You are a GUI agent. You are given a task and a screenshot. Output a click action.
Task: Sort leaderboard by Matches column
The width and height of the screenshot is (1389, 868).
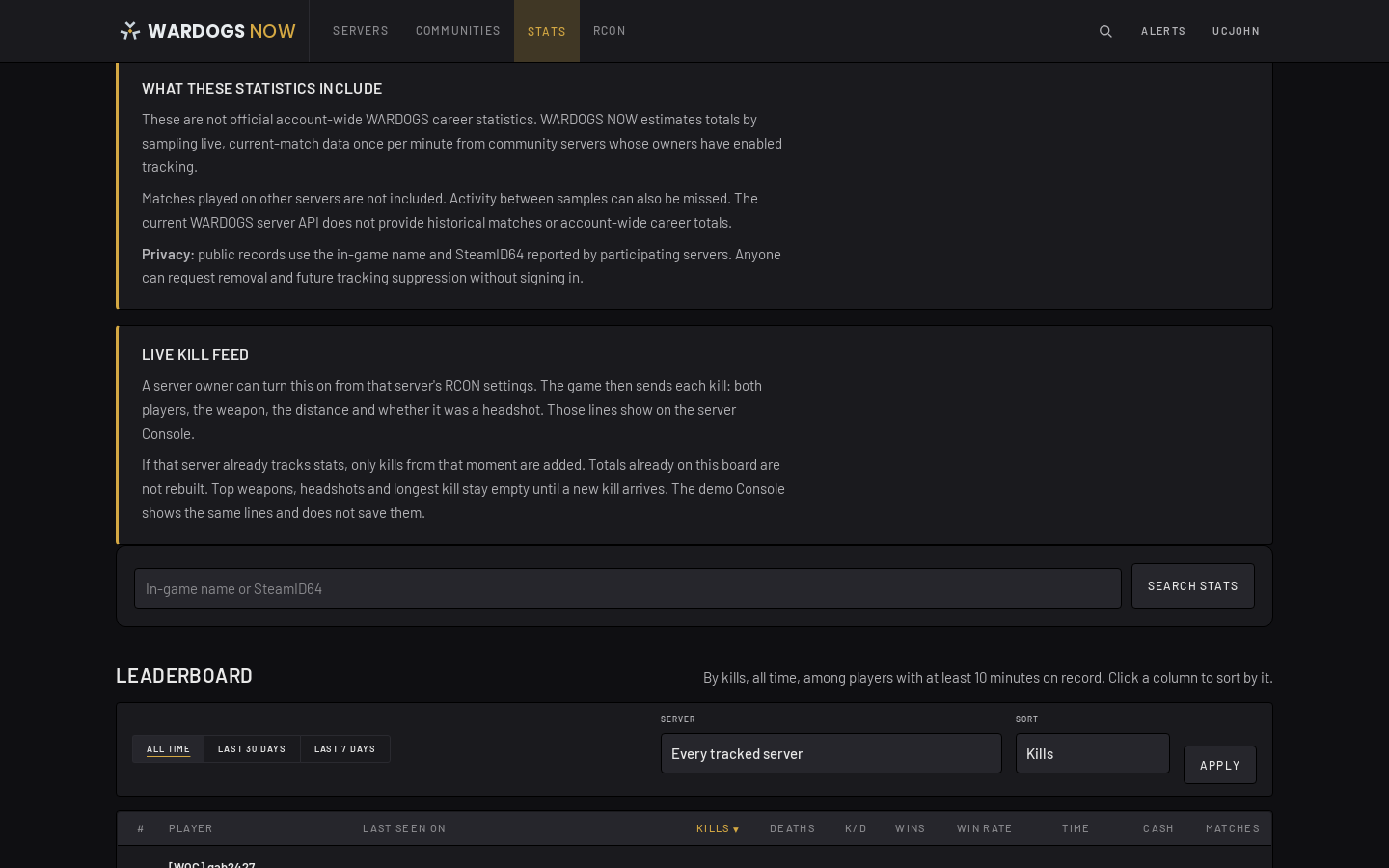1233,828
